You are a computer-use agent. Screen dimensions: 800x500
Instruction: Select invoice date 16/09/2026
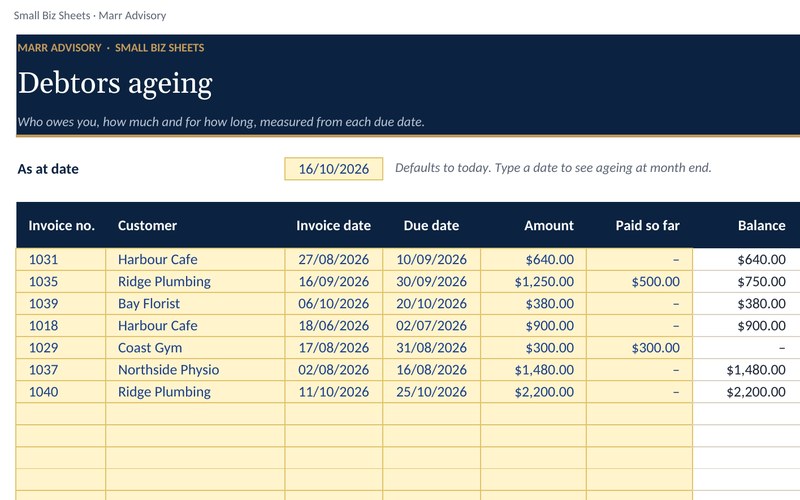click(x=334, y=282)
